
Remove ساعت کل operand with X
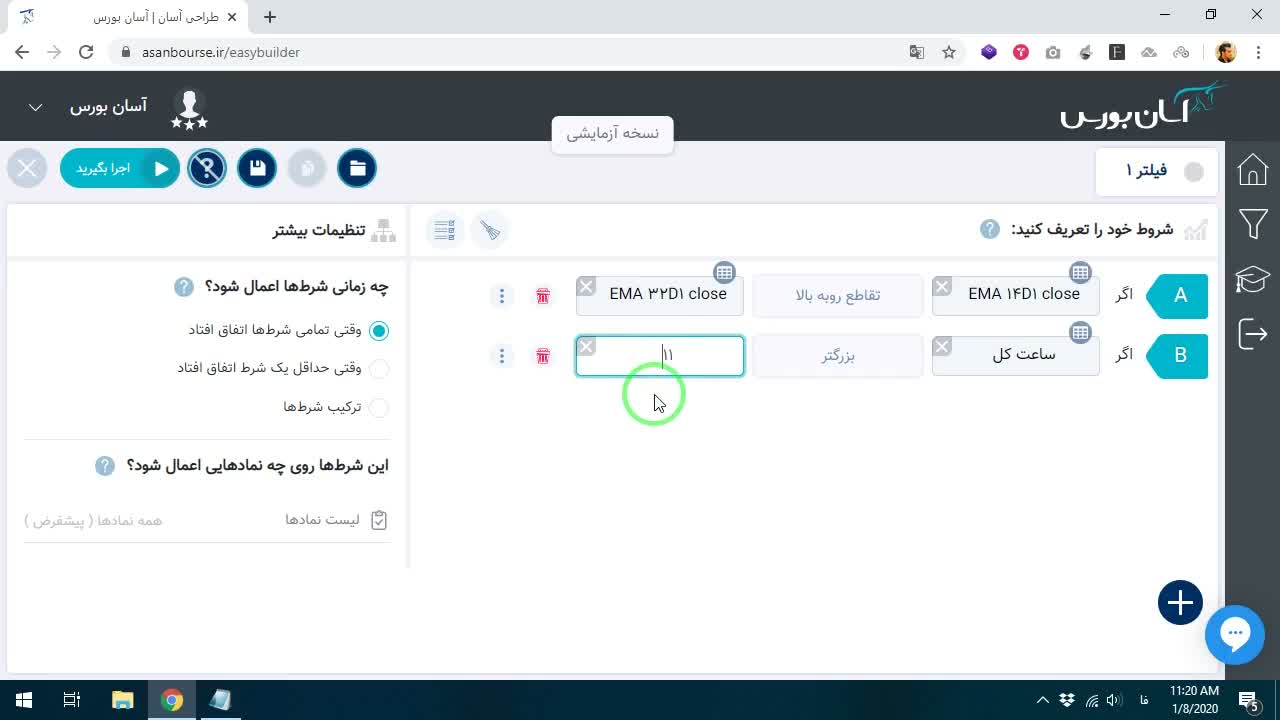942,347
